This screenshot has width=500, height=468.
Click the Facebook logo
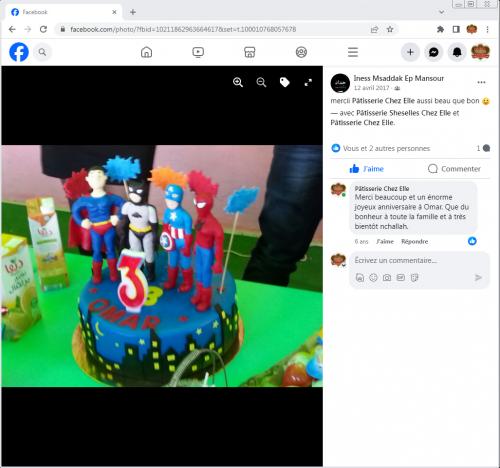[x=19, y=52]
